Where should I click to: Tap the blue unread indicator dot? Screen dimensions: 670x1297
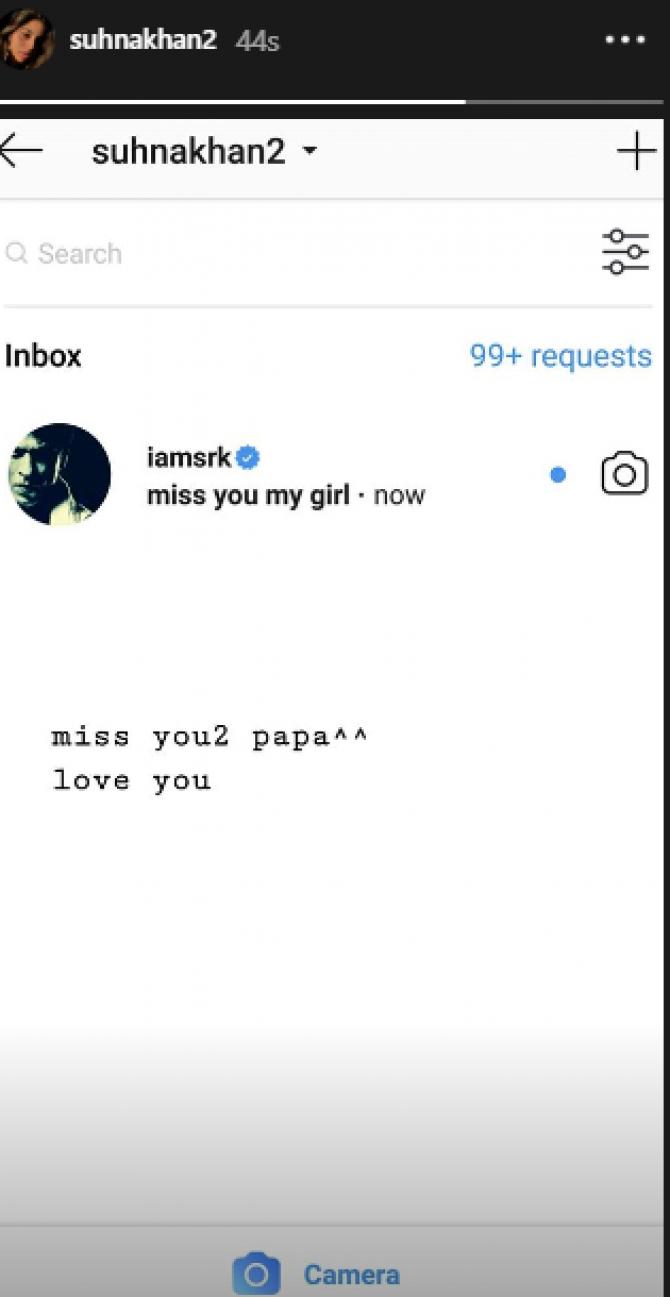point(558,475)
